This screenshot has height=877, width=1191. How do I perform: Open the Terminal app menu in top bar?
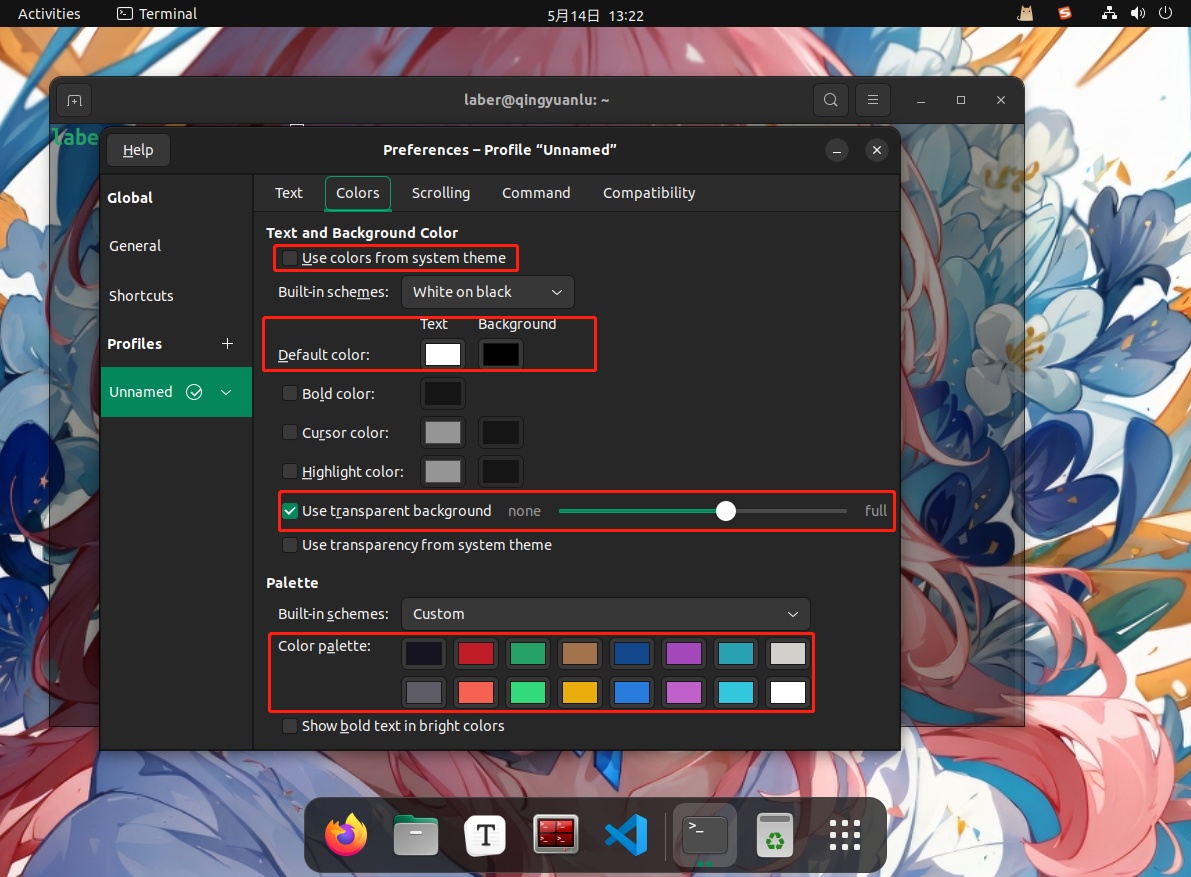157,14
